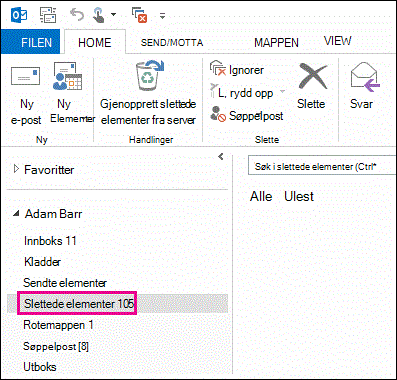Open the Innboks 11 folder
The width and height of the screenshot is (397, 380).
pos(50,241)
